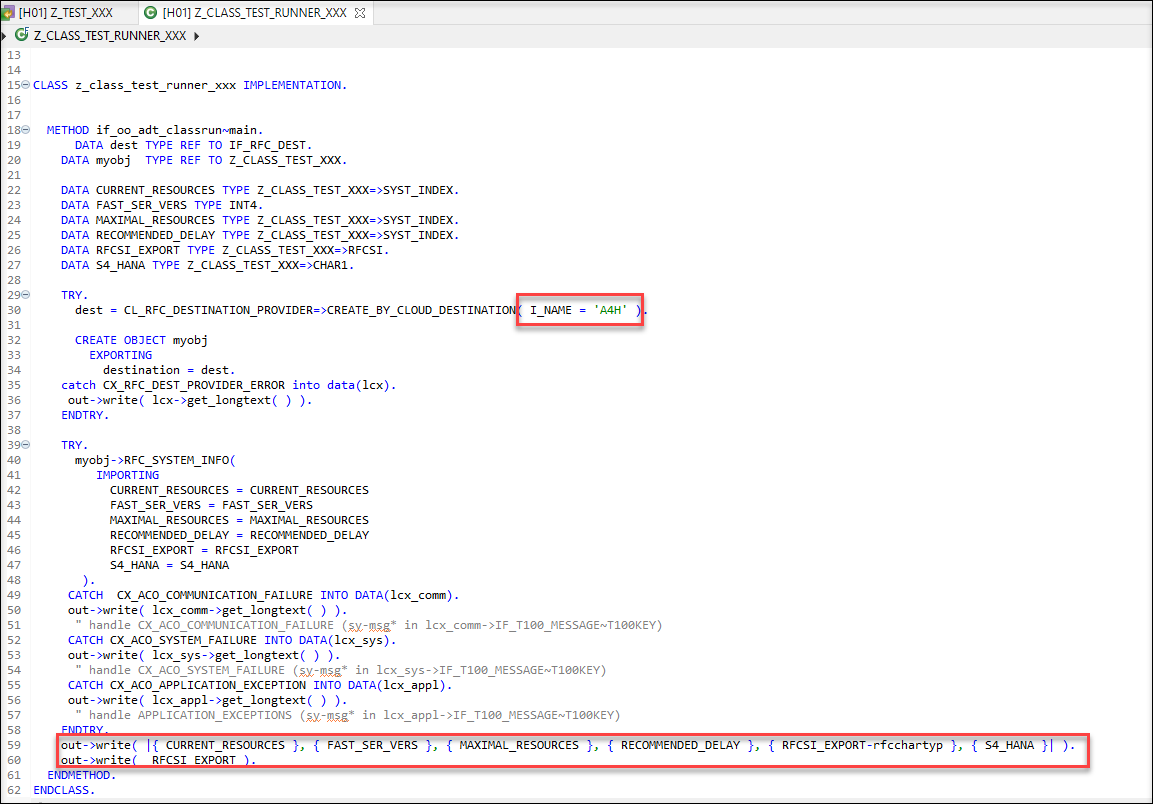
Task: Close the Z_CLASS_TEST_RUNNER_XXX editor tab
Action: click(360, 13)
